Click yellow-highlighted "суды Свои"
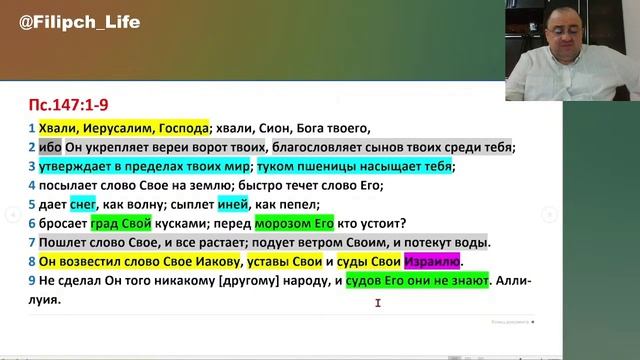The width and height of the screenshot is (640, 360). (369, 261)
